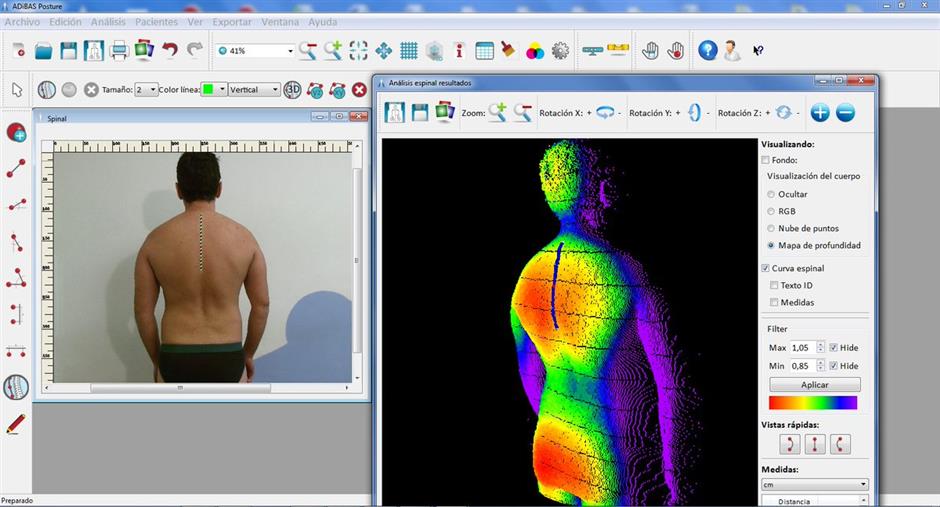This screenshot has width=940, height=507.
Task: Toggle the Hide checkbox next to Max
Action: pos(833,348)
